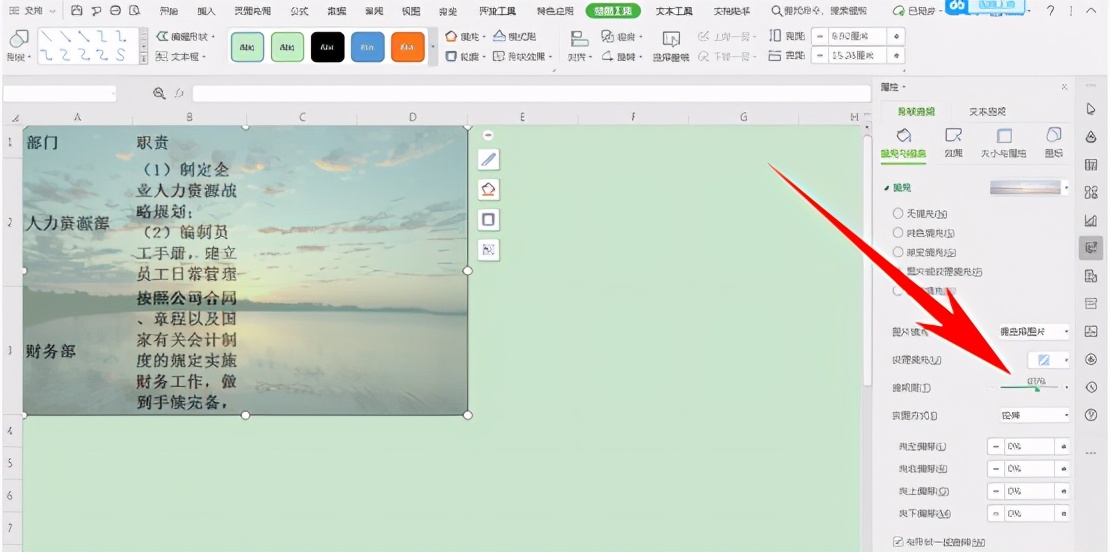This screenshot has width=1110, height=552.
Task: Expand the fill preview thumbnail dropdown
Action: 1066,188
